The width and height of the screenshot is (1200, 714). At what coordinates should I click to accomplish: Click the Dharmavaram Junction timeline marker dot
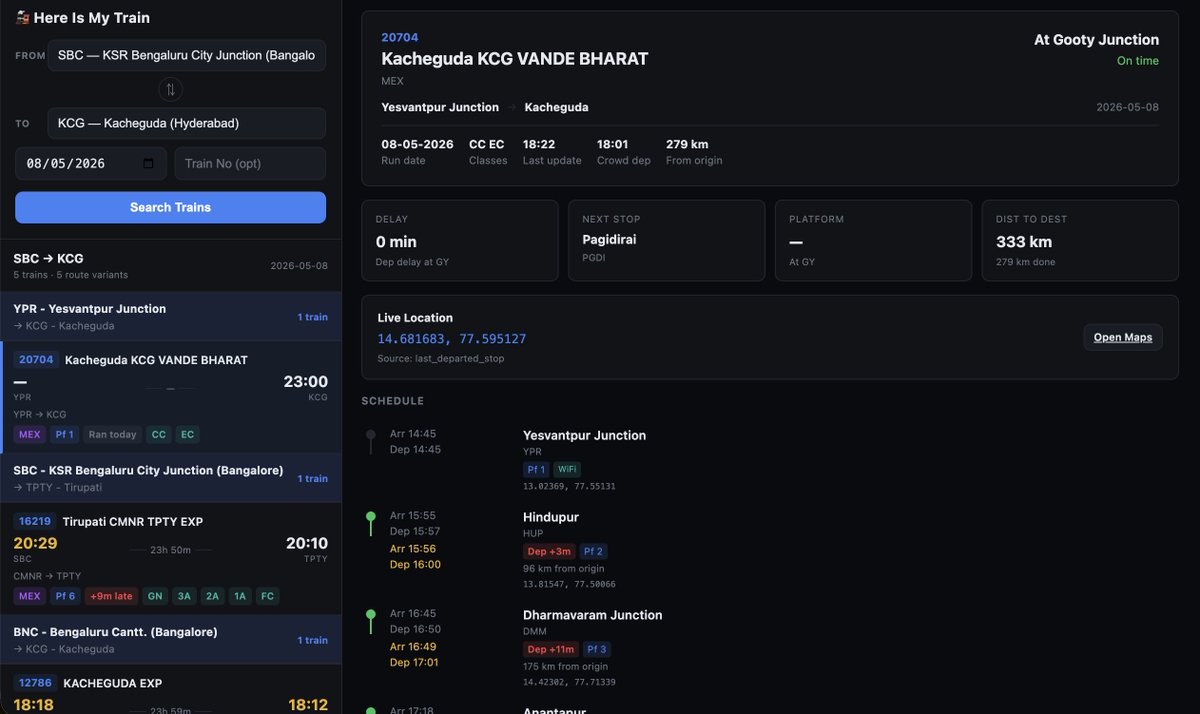371,614
